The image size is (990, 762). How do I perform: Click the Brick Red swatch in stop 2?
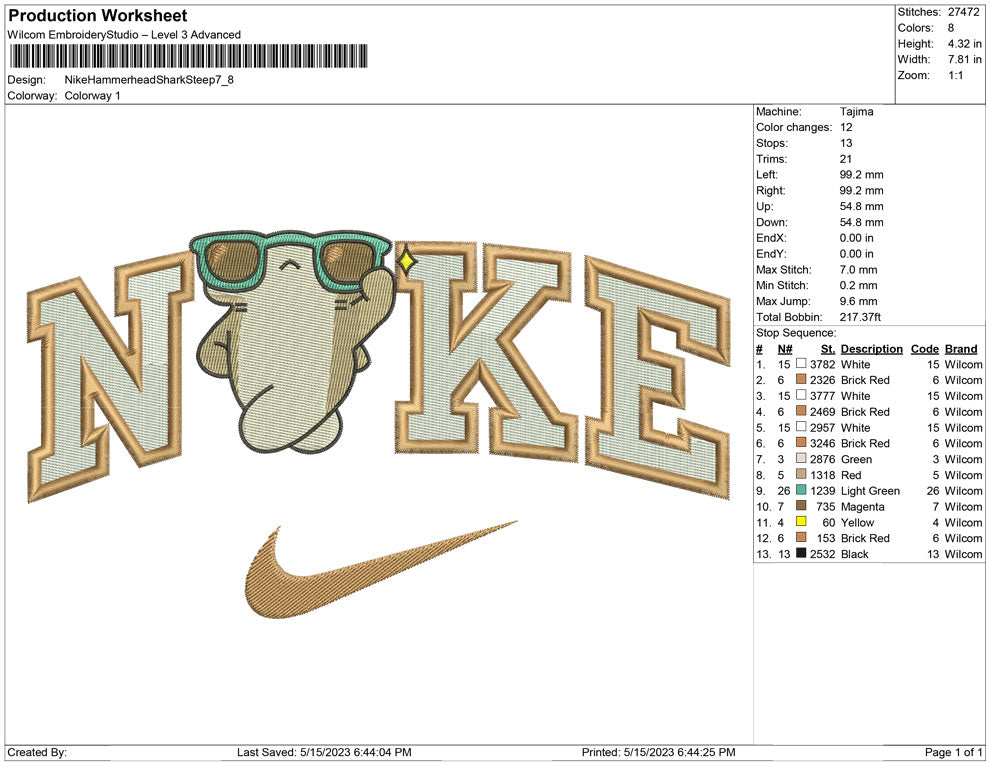click(x=801, y=380)
